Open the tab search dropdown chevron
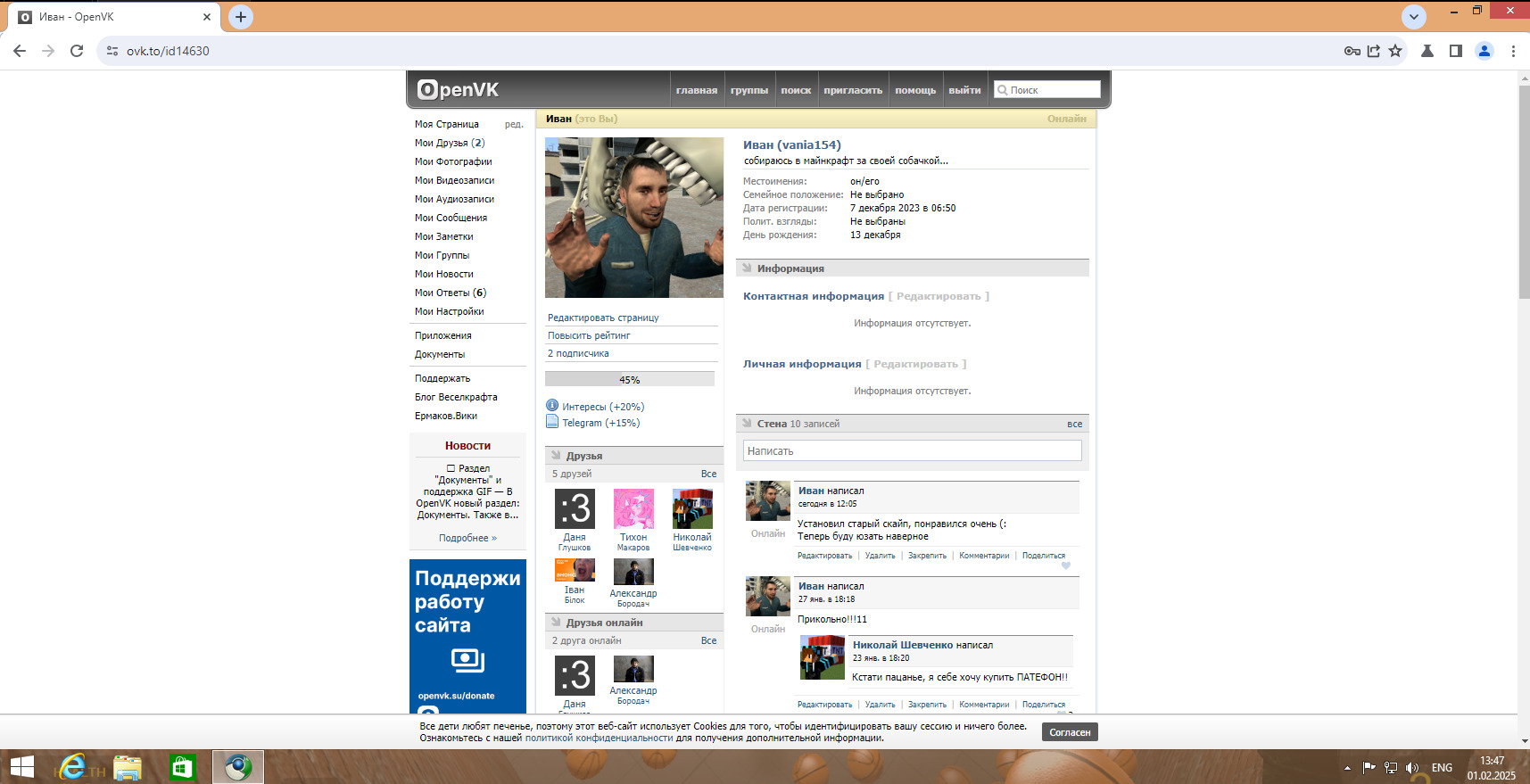 click(x=1414, y=17)
